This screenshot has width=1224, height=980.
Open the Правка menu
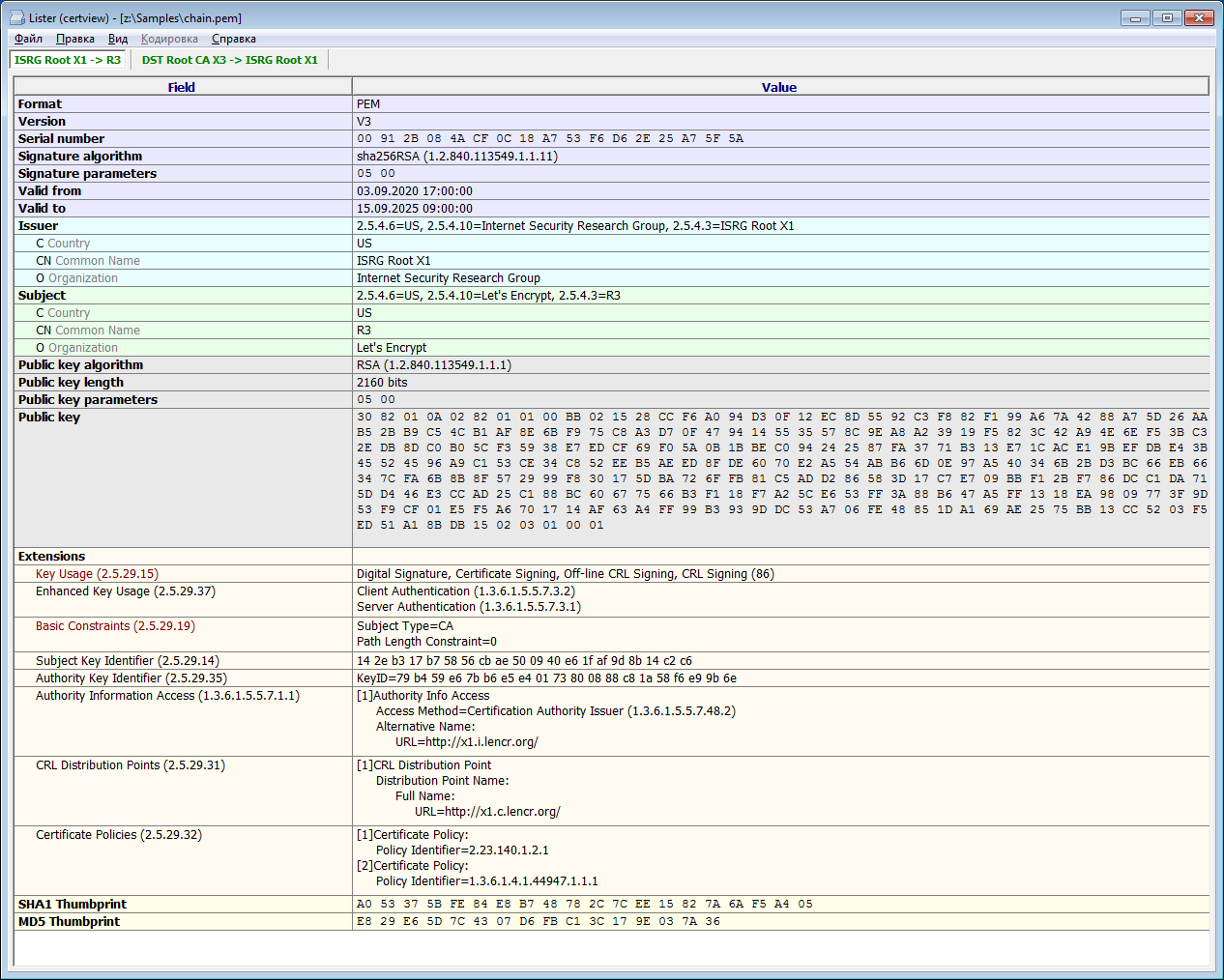74,39
